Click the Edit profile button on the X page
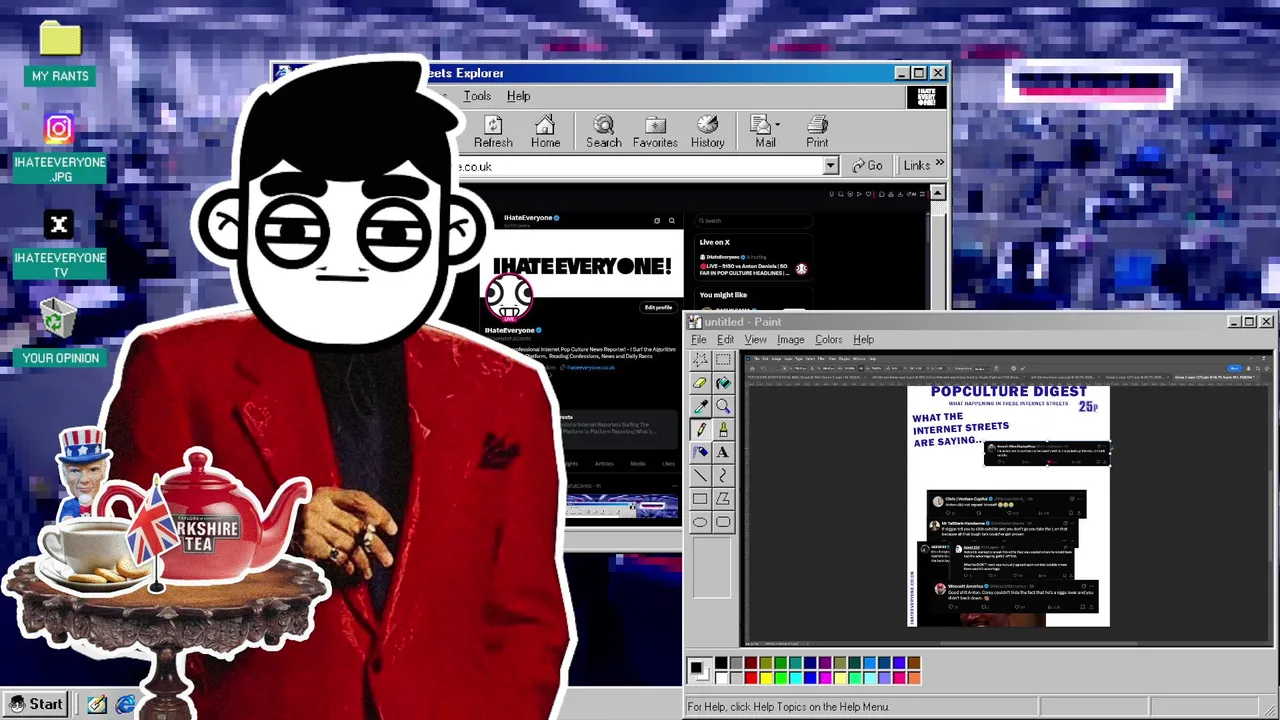The image size is (1280, 720). click(x=658, y=307)
